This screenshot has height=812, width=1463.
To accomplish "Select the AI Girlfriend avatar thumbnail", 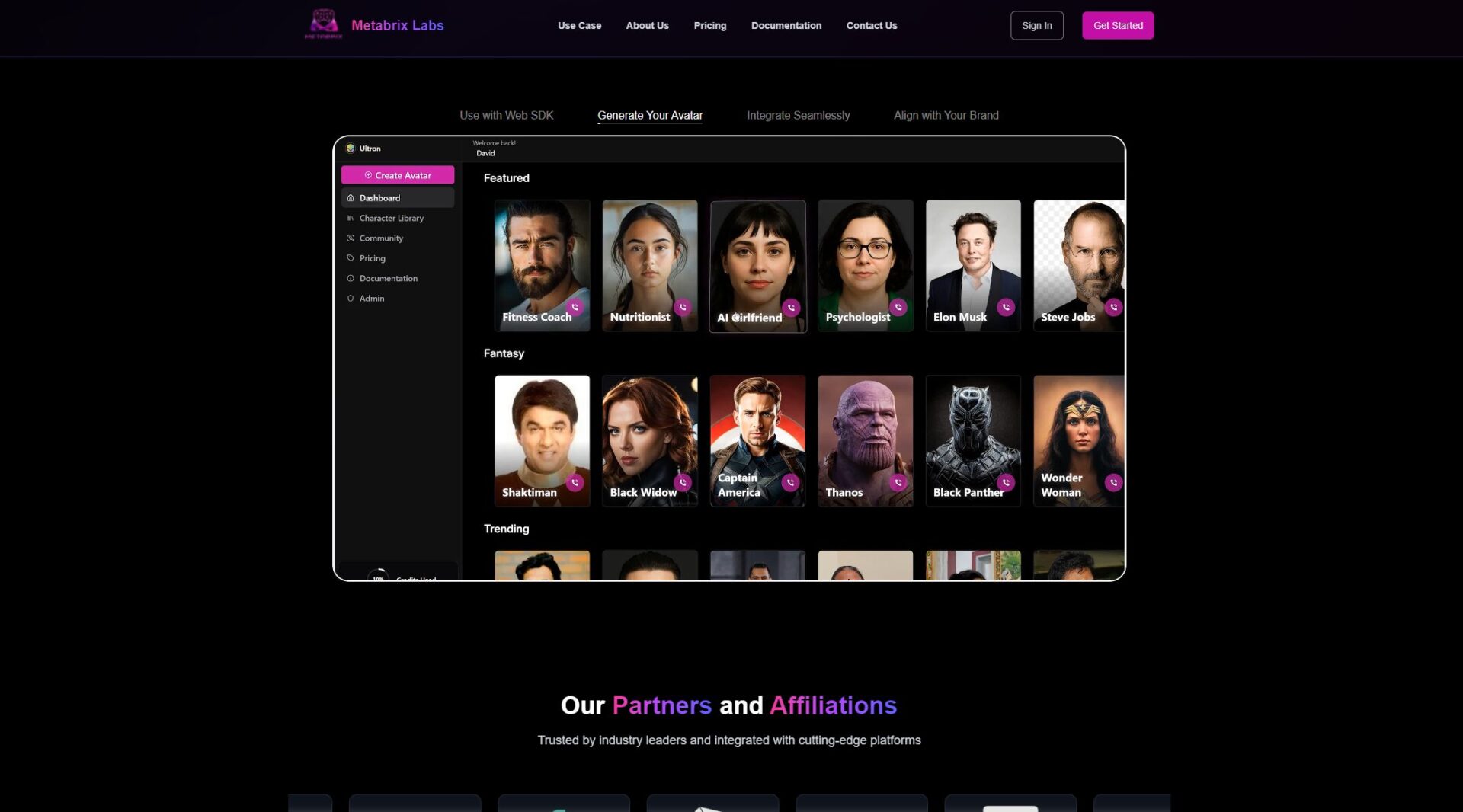I will pos(757,259).
